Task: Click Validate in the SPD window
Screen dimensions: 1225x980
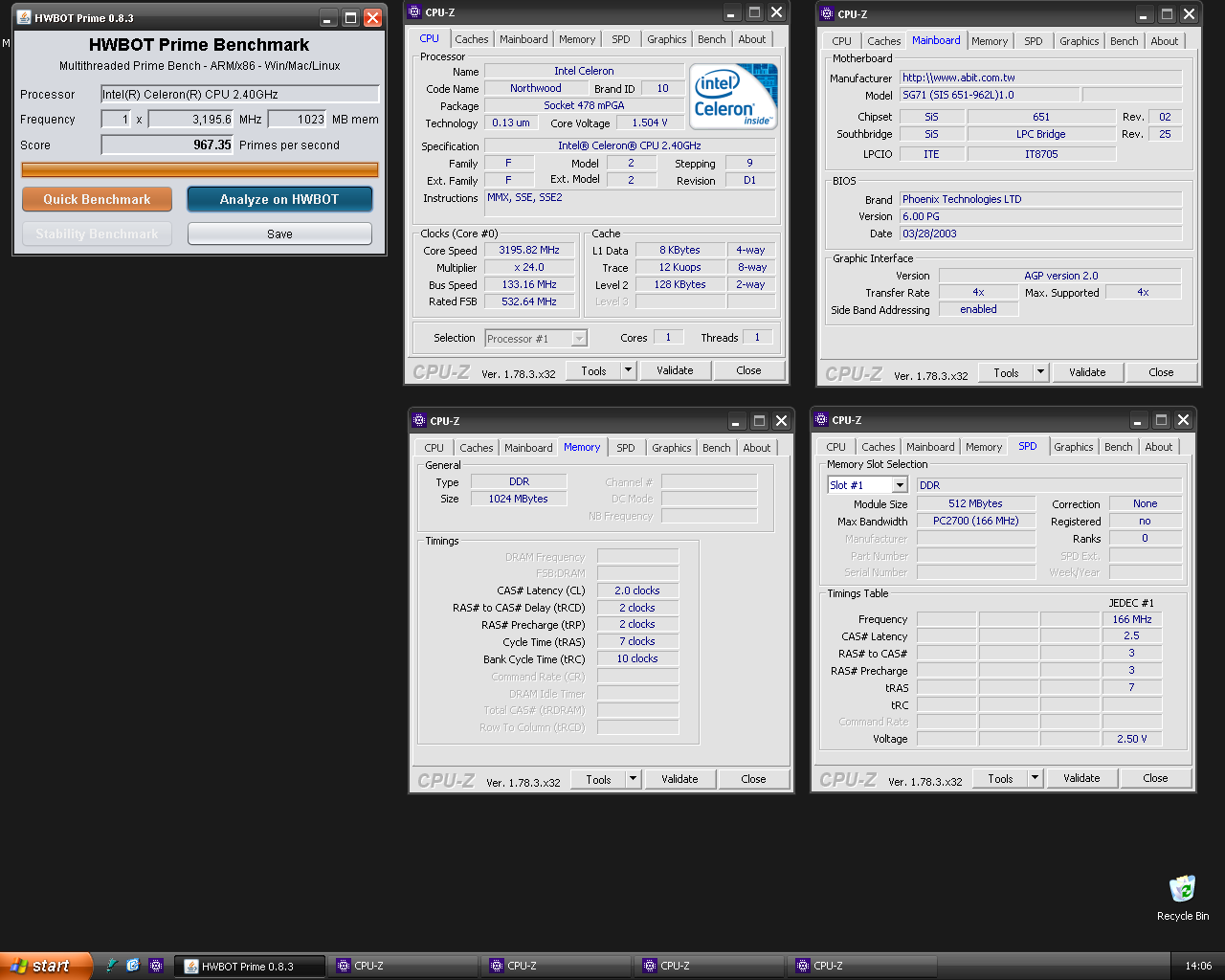Action: coord(1081,778)
